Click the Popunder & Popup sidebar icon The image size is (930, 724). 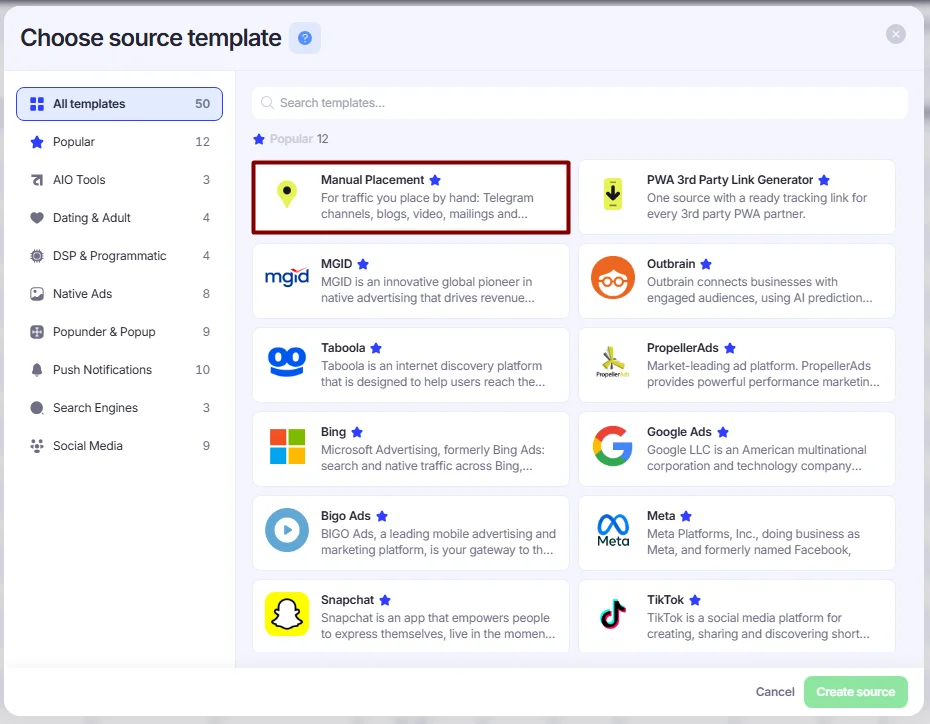tap(37, 331)
